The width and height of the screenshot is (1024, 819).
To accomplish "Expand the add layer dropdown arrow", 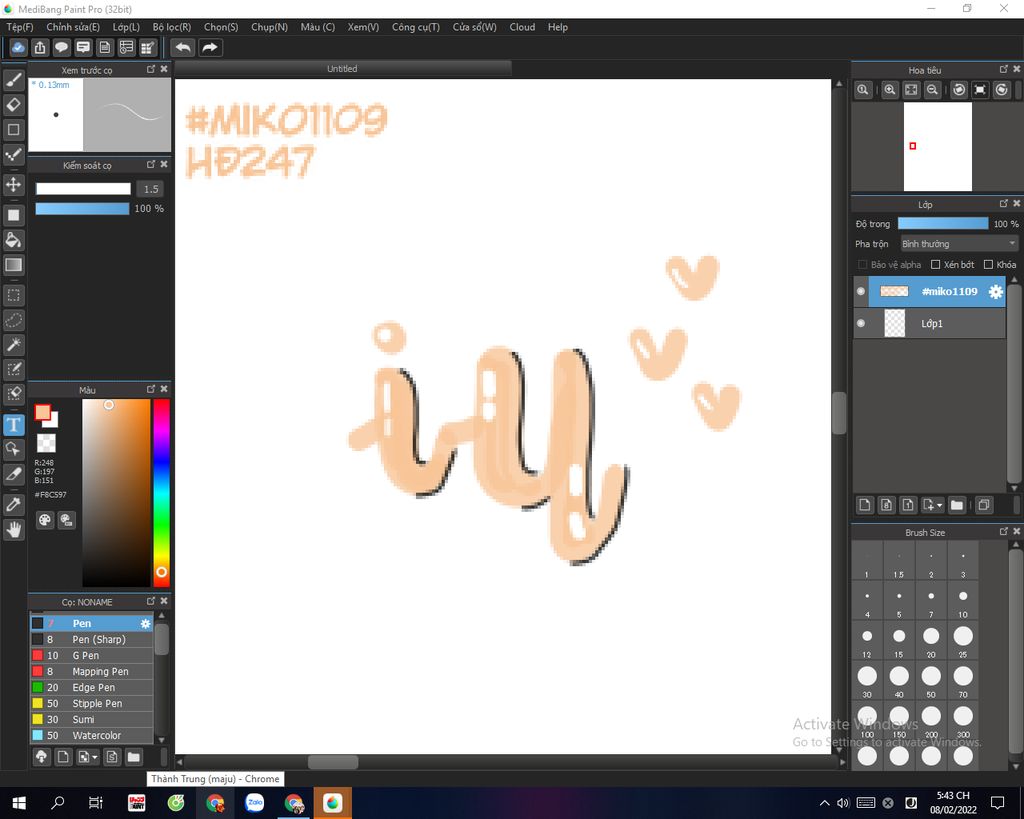I will click(x=940, y=505).
